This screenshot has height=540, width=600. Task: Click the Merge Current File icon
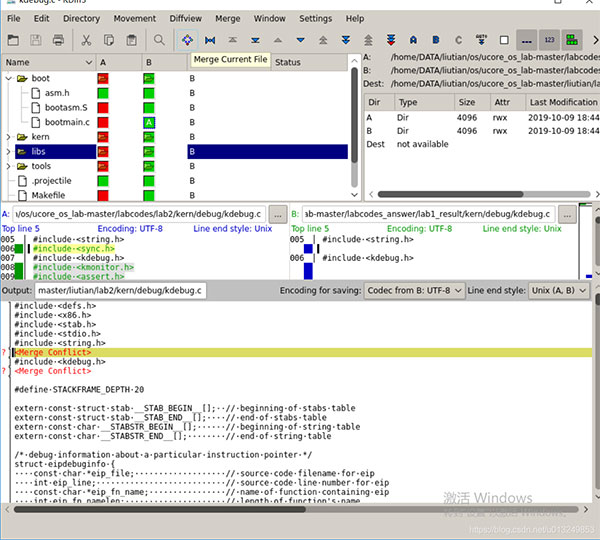coord(187,40)
